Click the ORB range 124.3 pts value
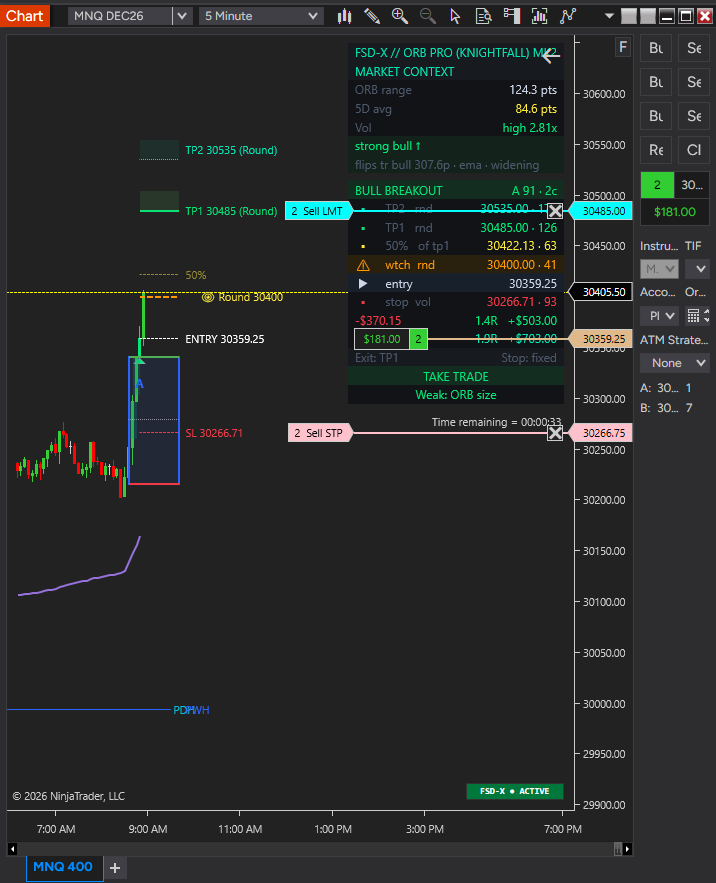 tap(533, 90)
